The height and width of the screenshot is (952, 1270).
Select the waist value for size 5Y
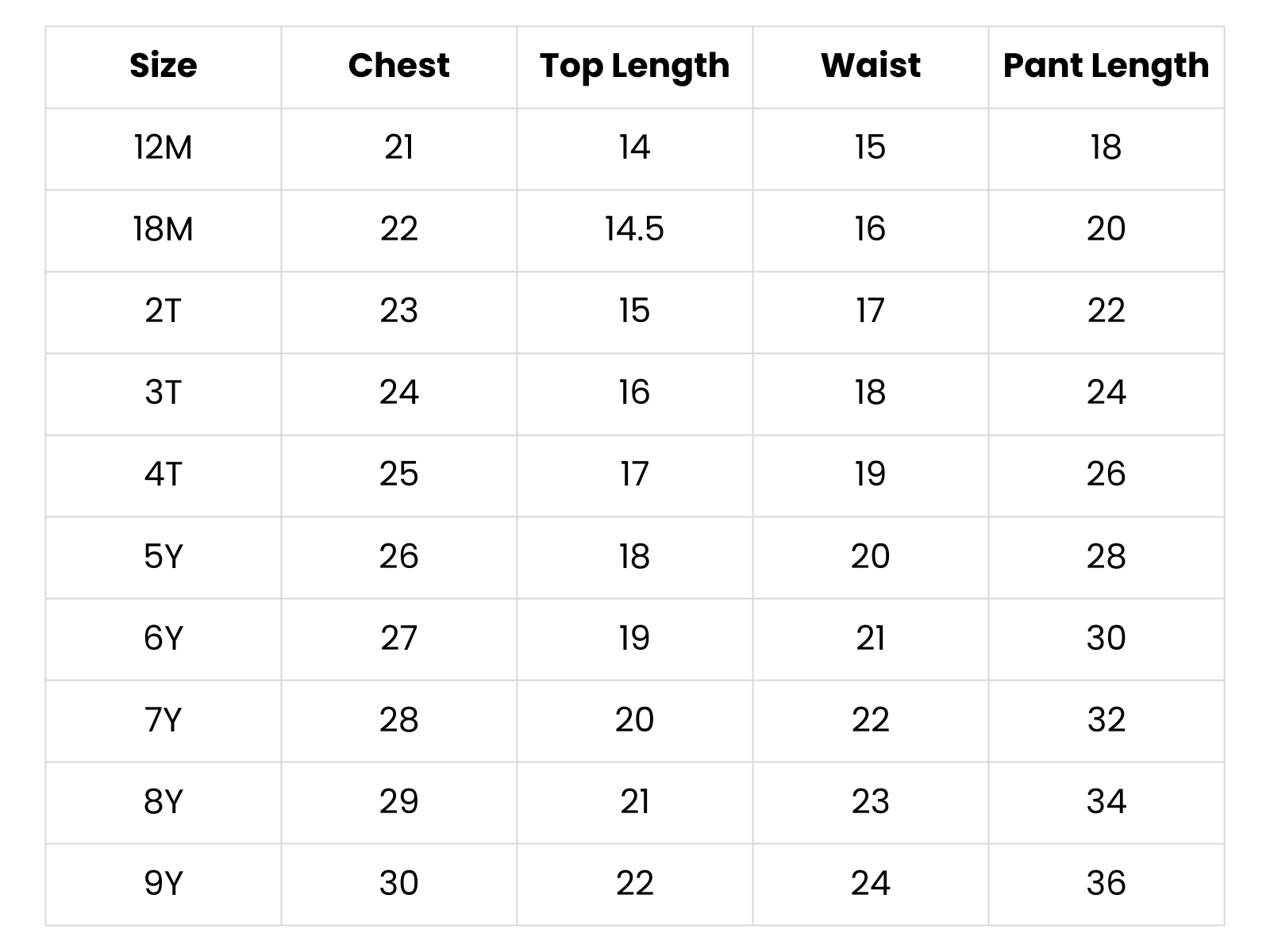point(870,557)
